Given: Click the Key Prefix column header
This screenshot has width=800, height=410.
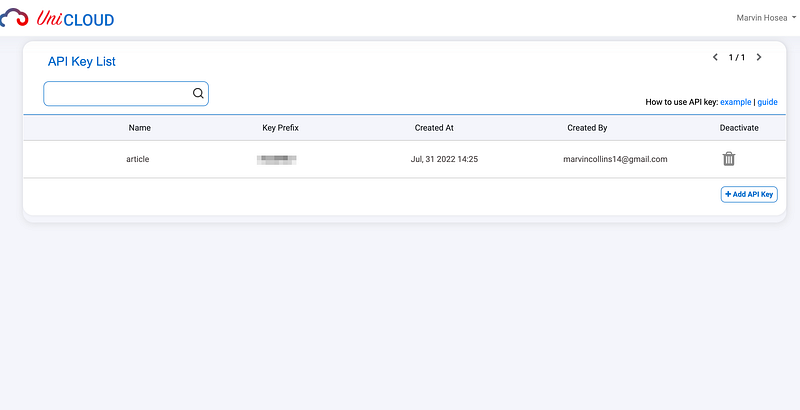Looking at the screenshot, I should [x=280, y=128].
